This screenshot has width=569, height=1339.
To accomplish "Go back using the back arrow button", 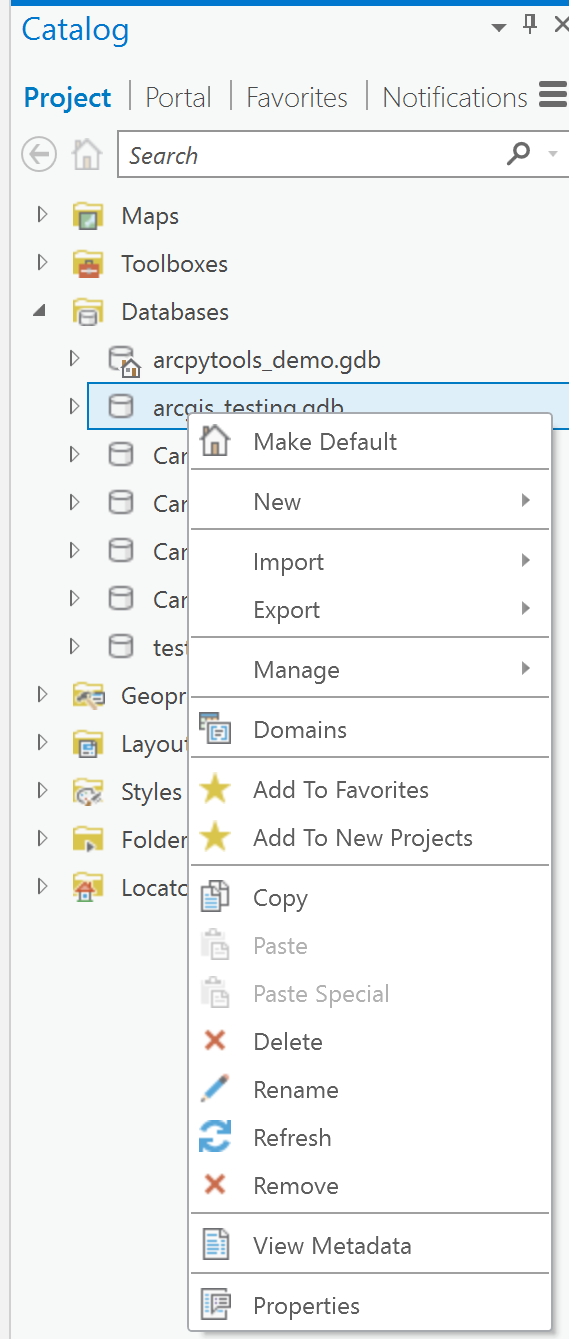I will click(x=39, y=155).
